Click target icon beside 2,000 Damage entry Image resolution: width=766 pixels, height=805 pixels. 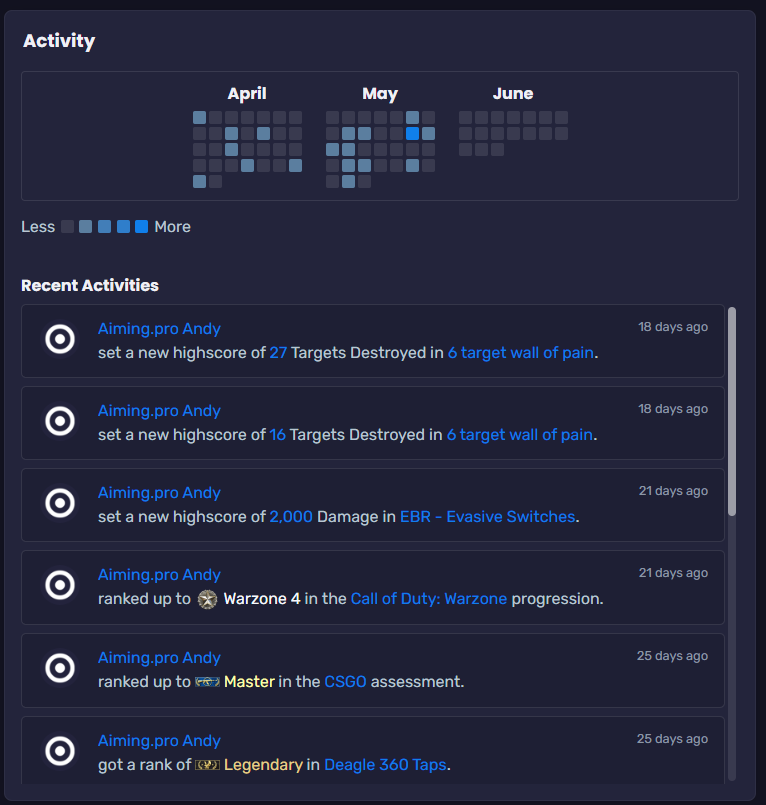click(x=60, y=504)
